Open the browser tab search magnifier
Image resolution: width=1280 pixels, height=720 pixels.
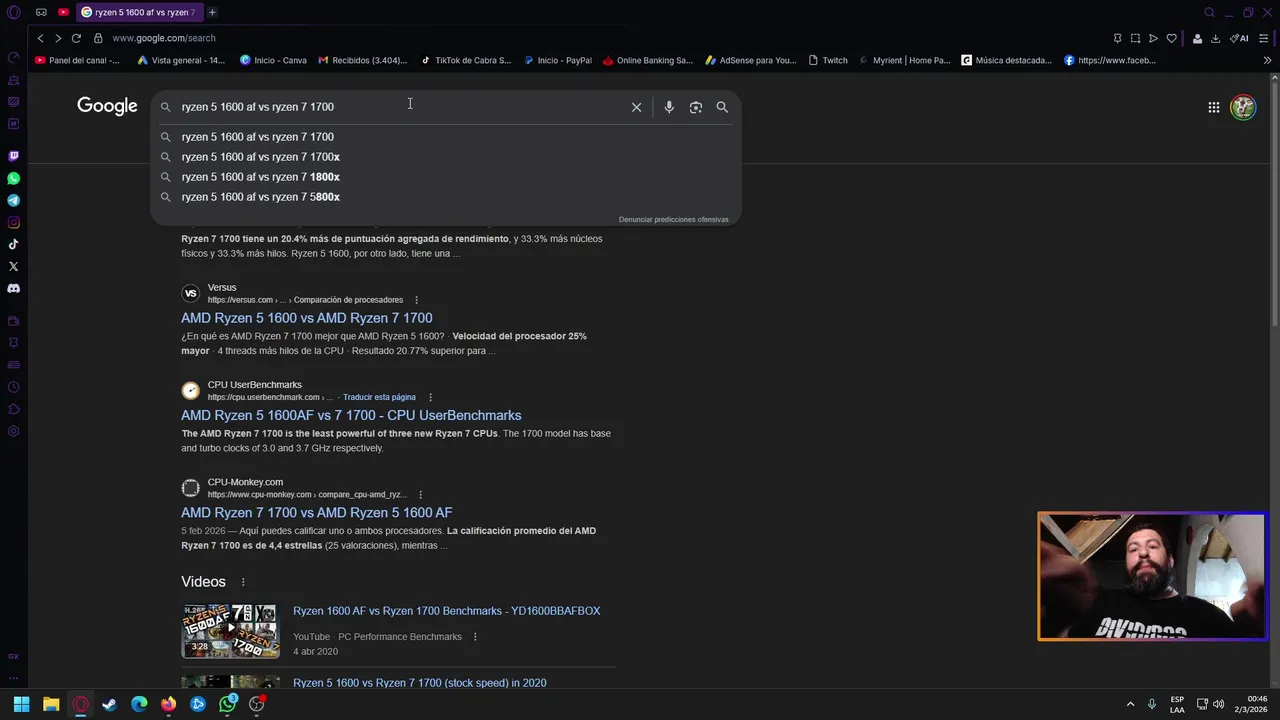pos(1209,12)
